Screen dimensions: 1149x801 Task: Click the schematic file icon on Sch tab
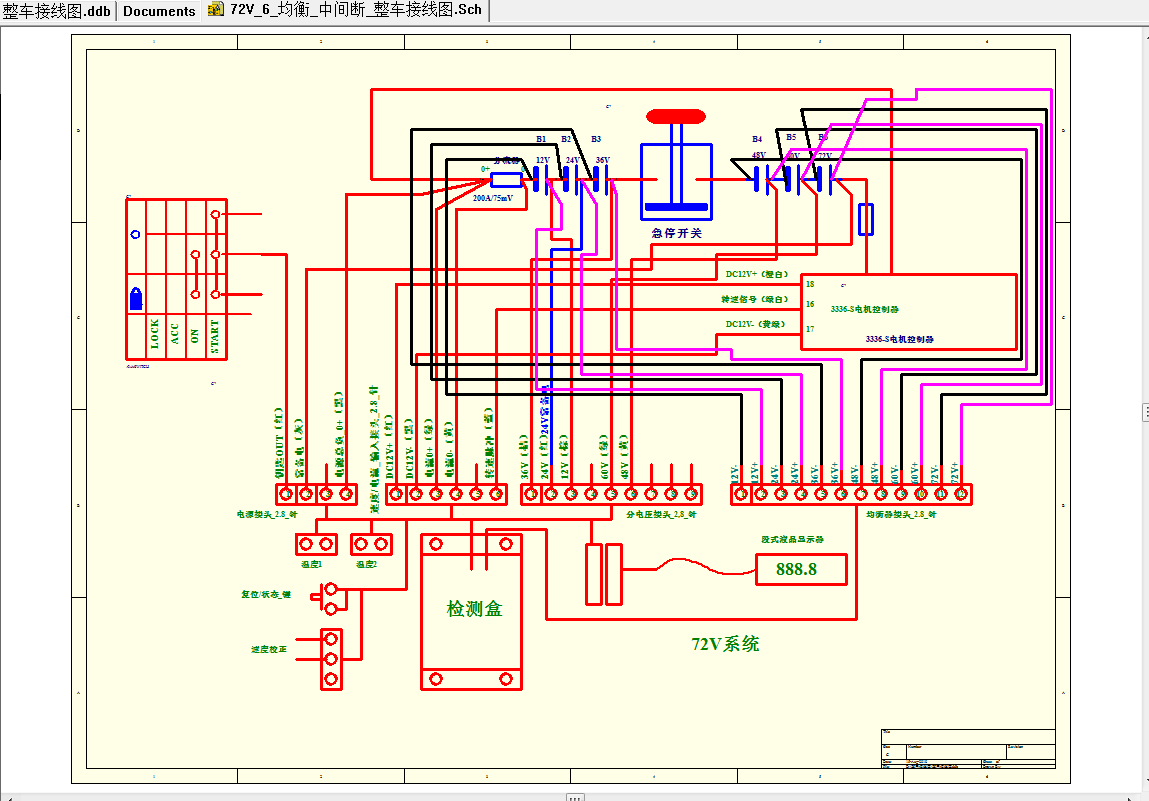click(x=215, y=10)
